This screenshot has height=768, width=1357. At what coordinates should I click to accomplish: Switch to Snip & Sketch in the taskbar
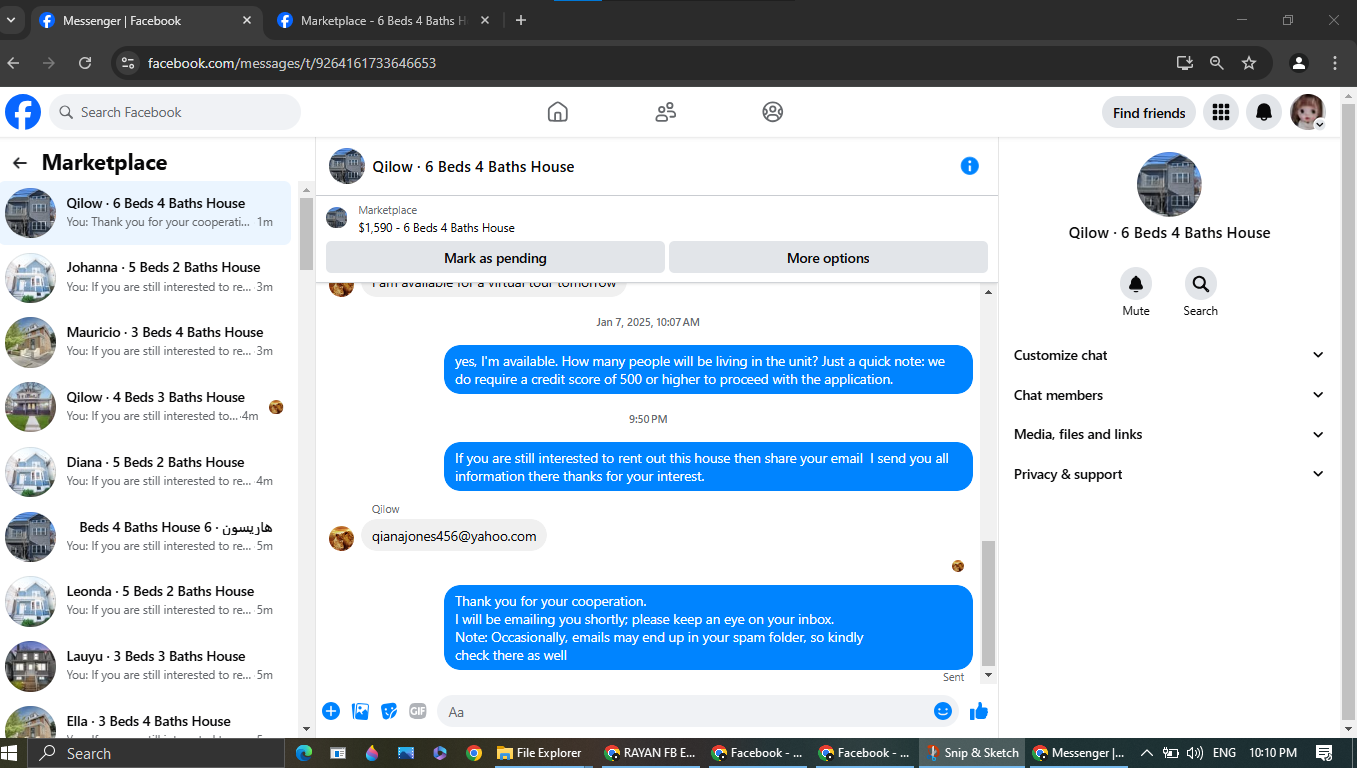(x=972, y=753)
